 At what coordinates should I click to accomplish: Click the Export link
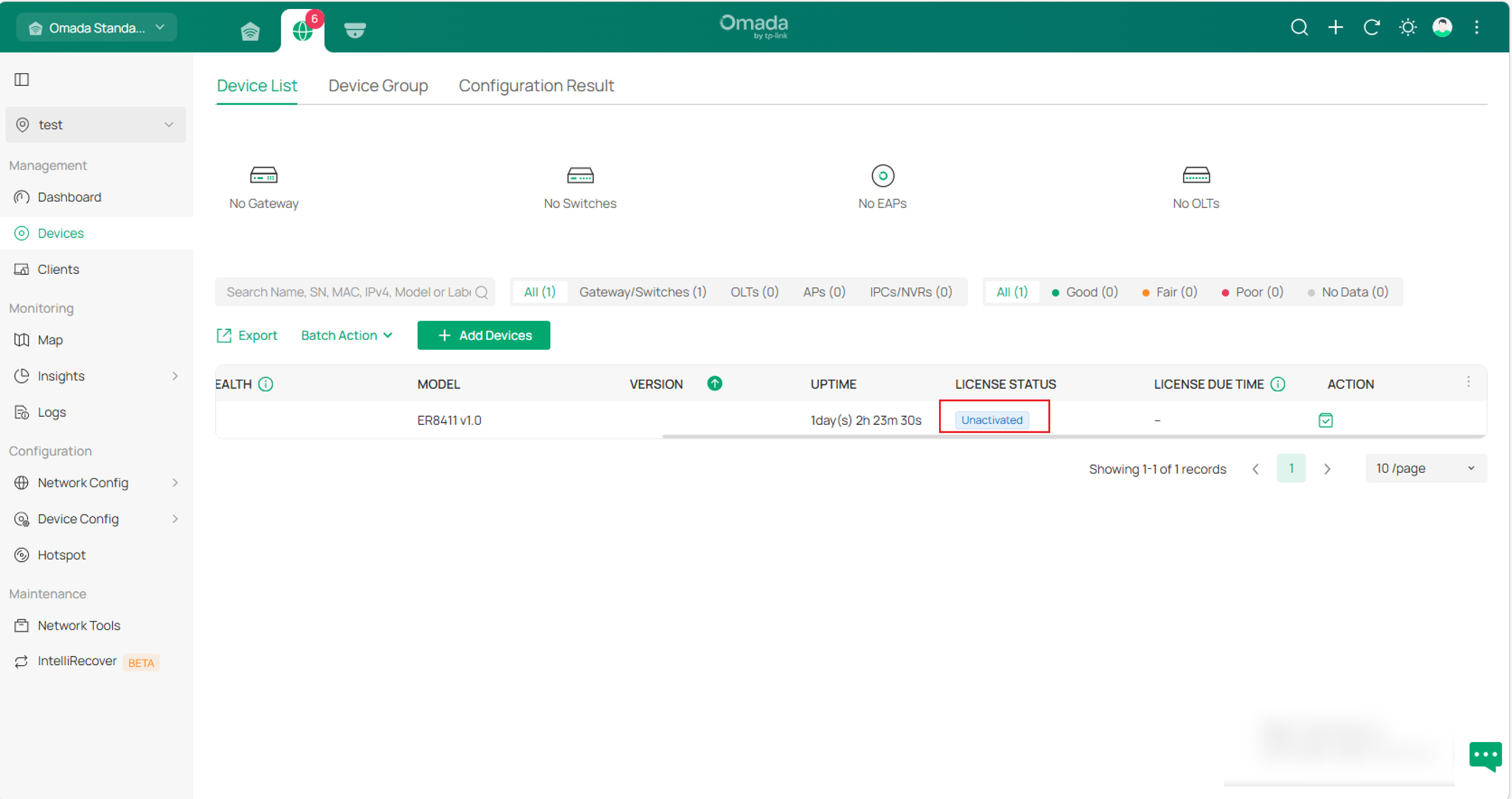coord(246,335)
